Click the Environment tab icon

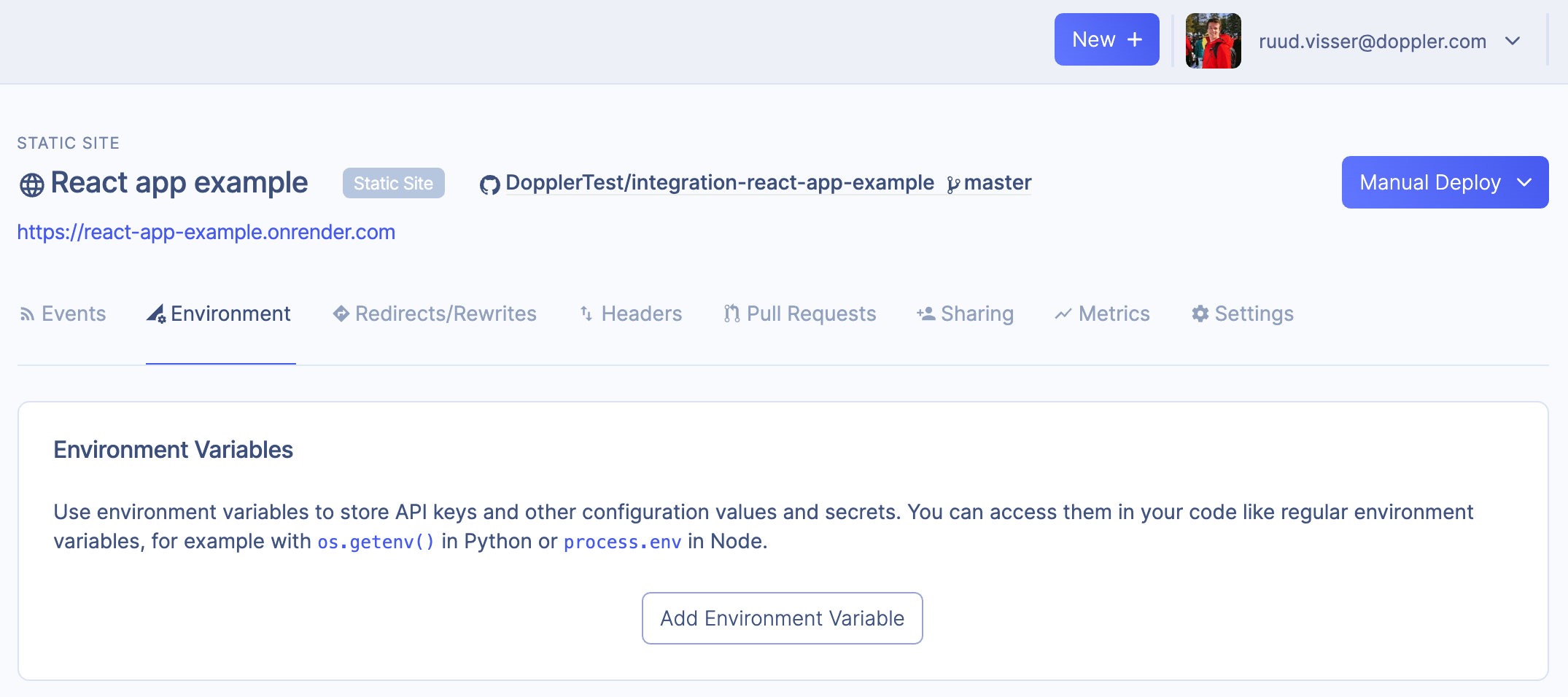[x=156, y=314]
